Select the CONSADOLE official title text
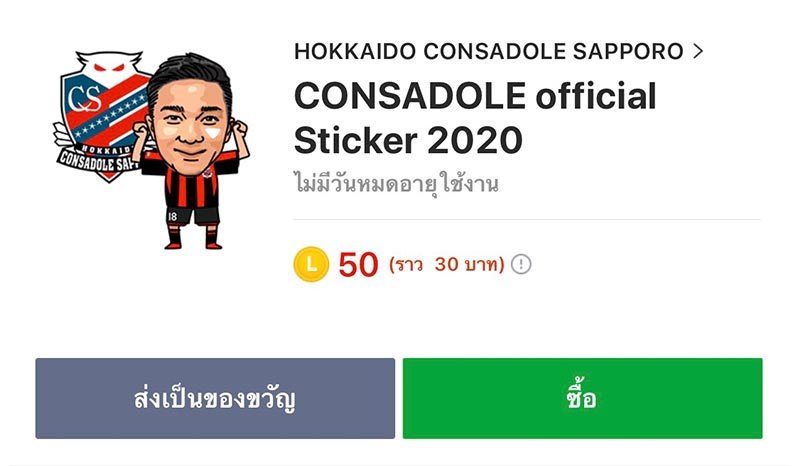Image resolution: width=800 pixels, height=466 pixels. 475,96
